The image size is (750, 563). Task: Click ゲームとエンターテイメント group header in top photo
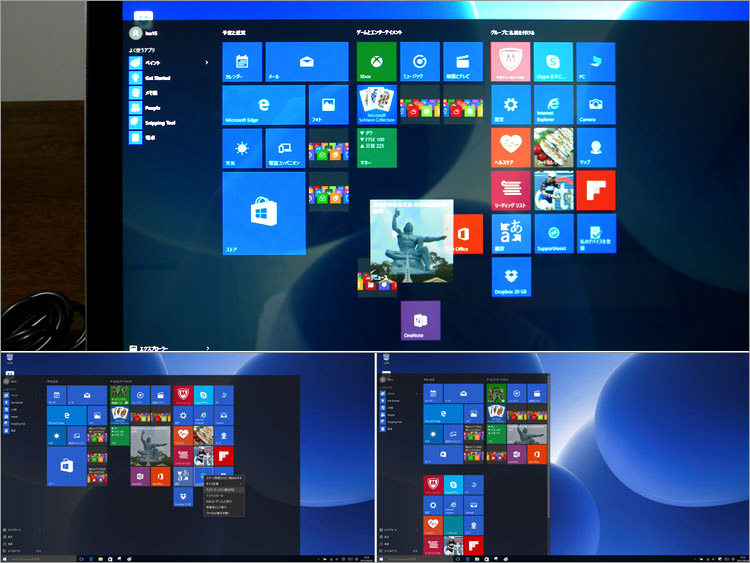[379, 33]
